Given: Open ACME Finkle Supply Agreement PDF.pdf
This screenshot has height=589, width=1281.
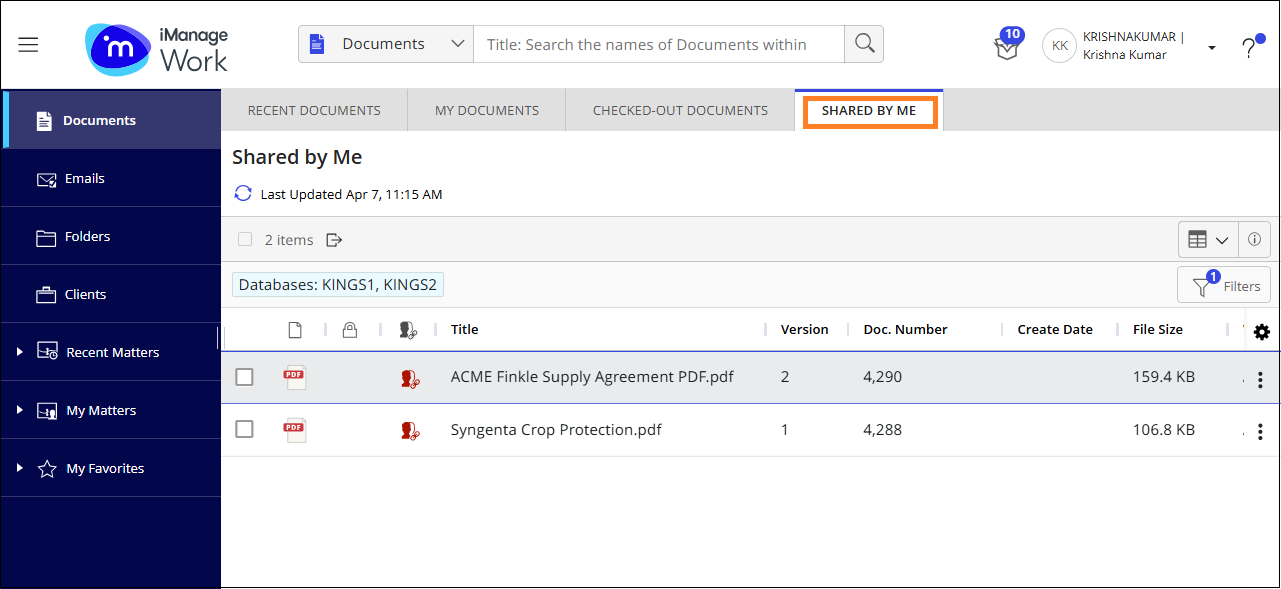Looking at the screenshot, I should 592,377.
